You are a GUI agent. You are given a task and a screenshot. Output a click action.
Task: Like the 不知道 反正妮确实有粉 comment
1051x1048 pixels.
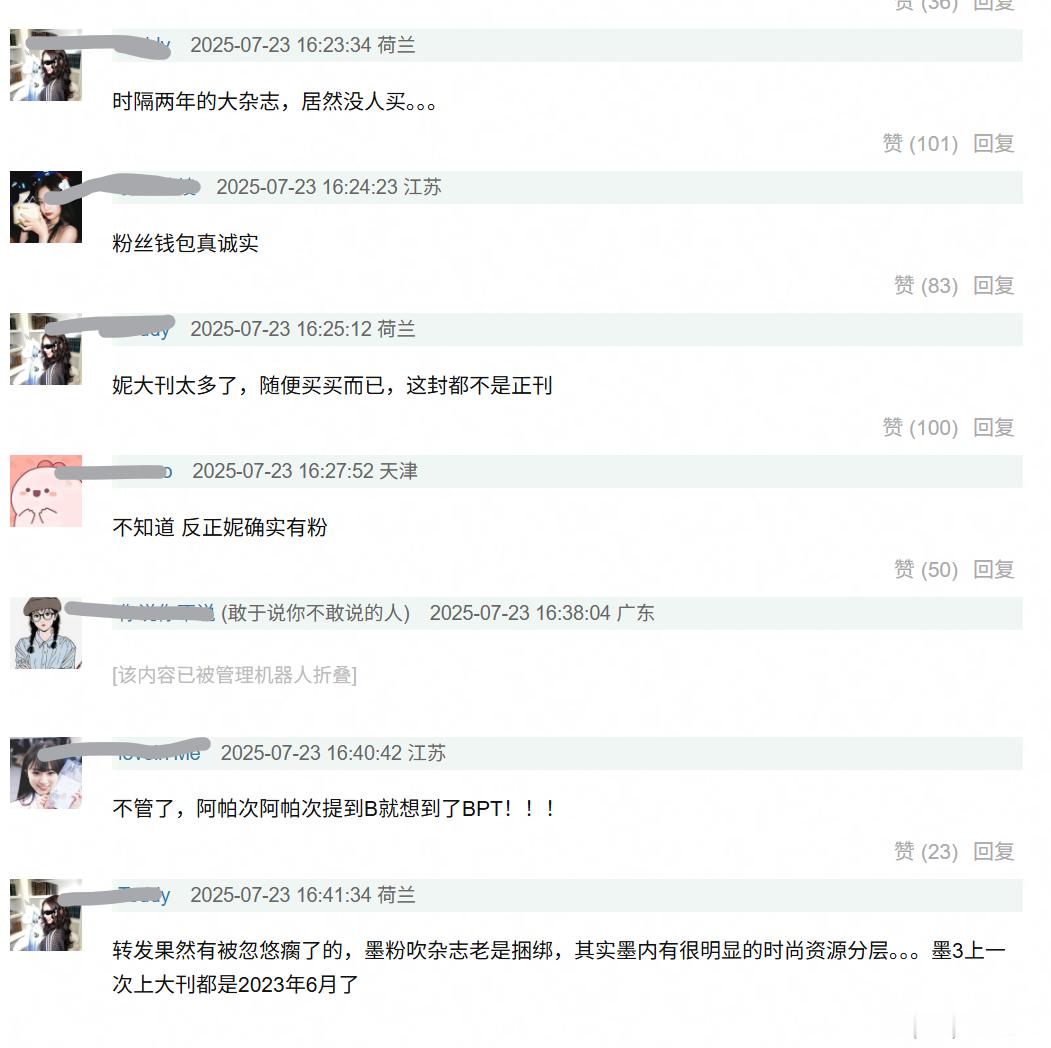coord(926,570)
